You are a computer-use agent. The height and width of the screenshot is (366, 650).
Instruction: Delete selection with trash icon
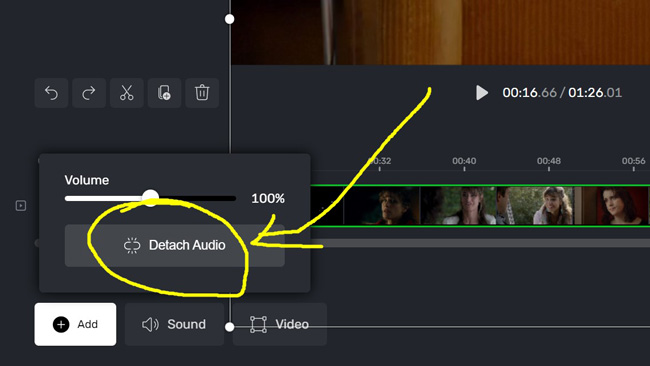[202, 93]
